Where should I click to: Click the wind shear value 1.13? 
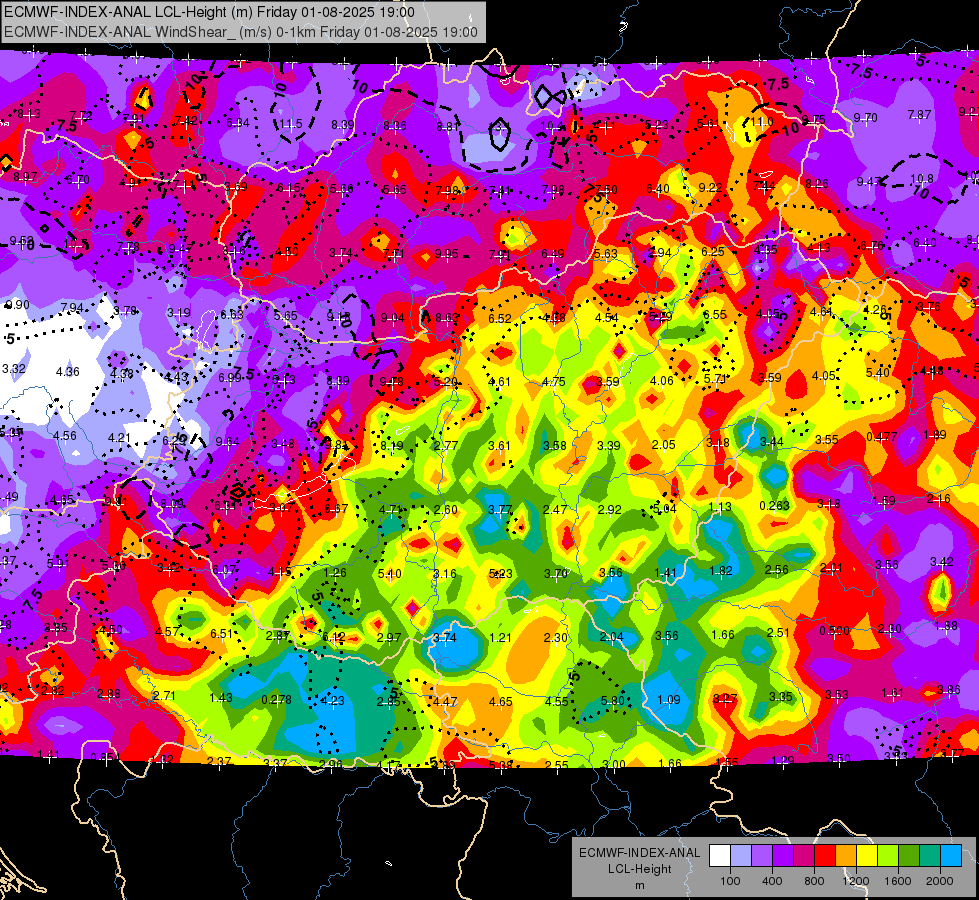(719, 507)
